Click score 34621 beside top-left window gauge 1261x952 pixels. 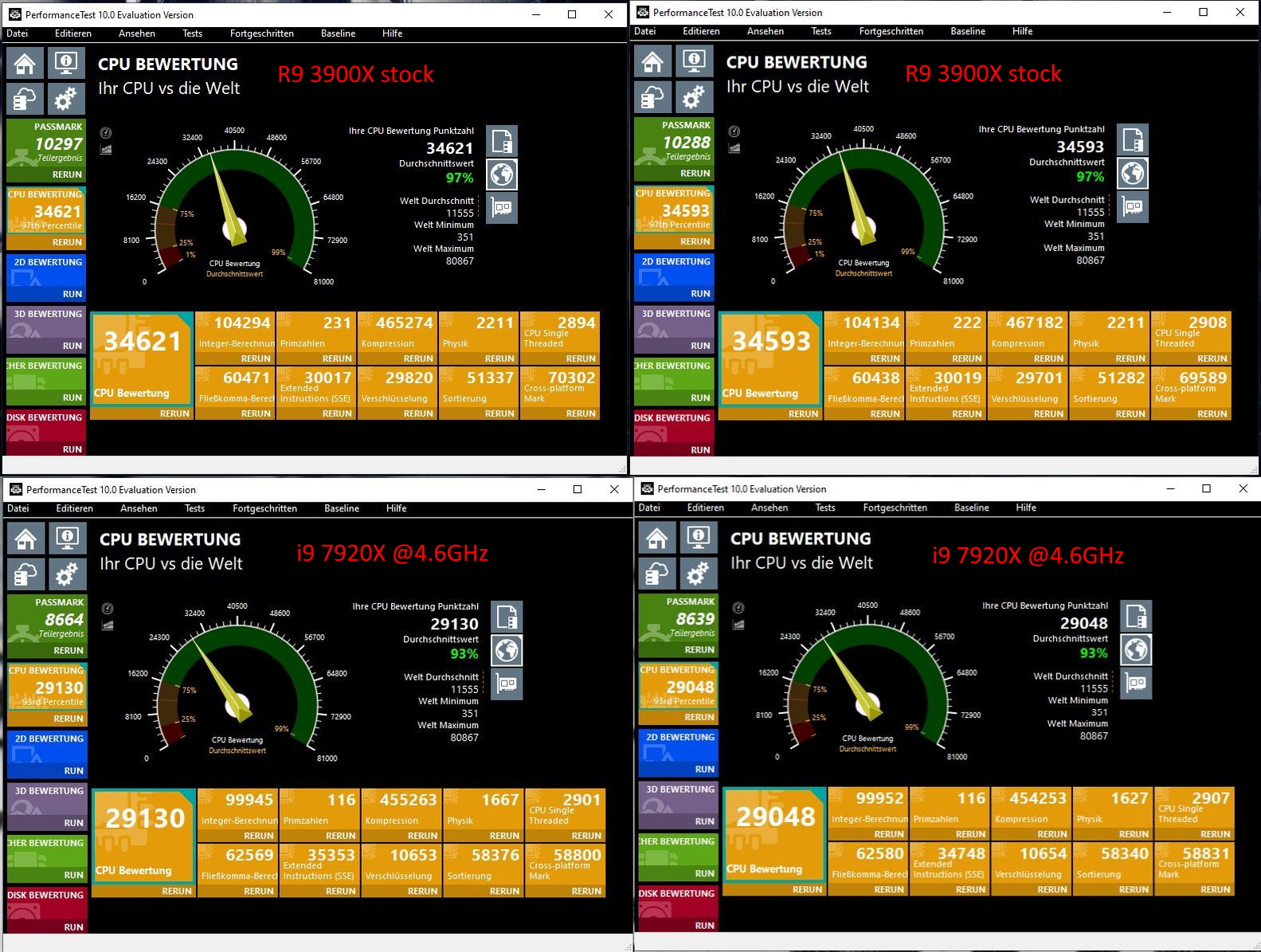(449, 148)
